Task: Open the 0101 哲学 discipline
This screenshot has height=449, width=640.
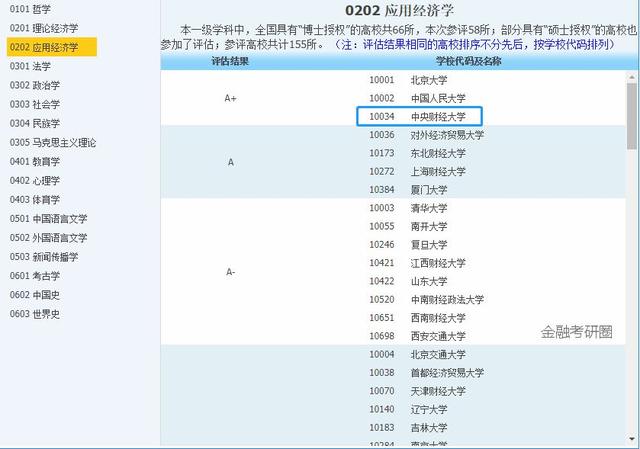Action: 30,9
